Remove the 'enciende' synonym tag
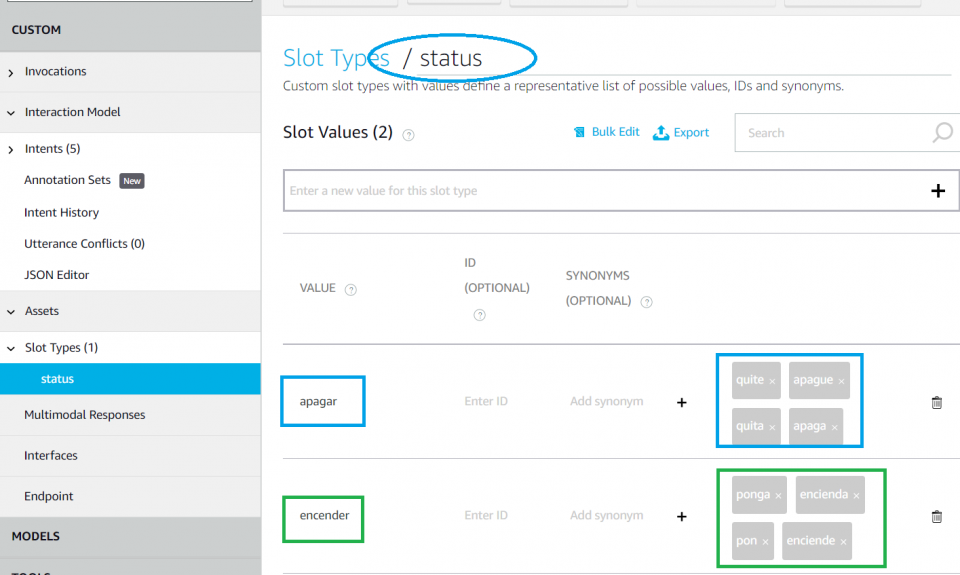Image resolution: width=960 pixels, height=575 pixels. 843,542
